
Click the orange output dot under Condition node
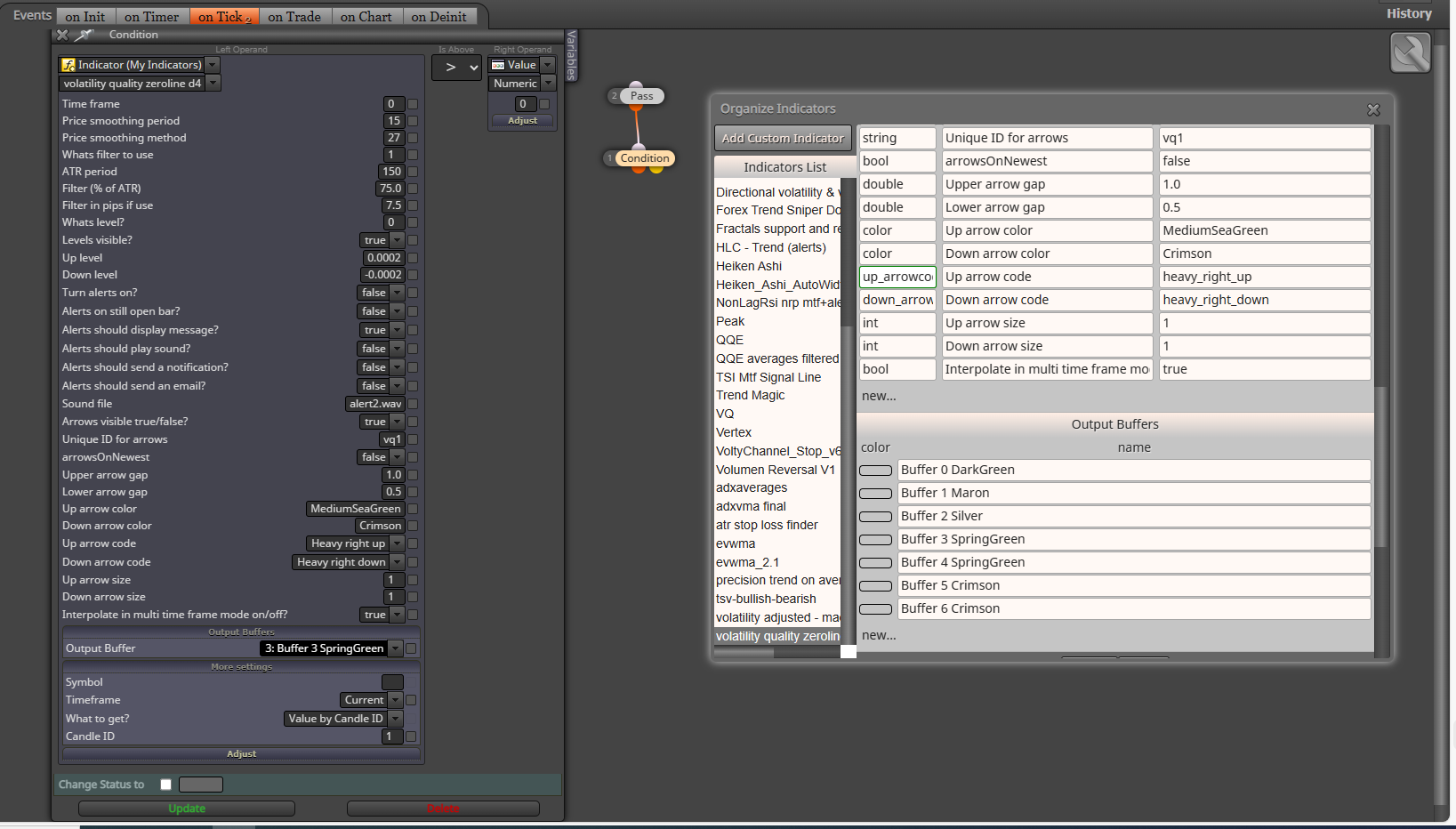[x=640, y=169]
